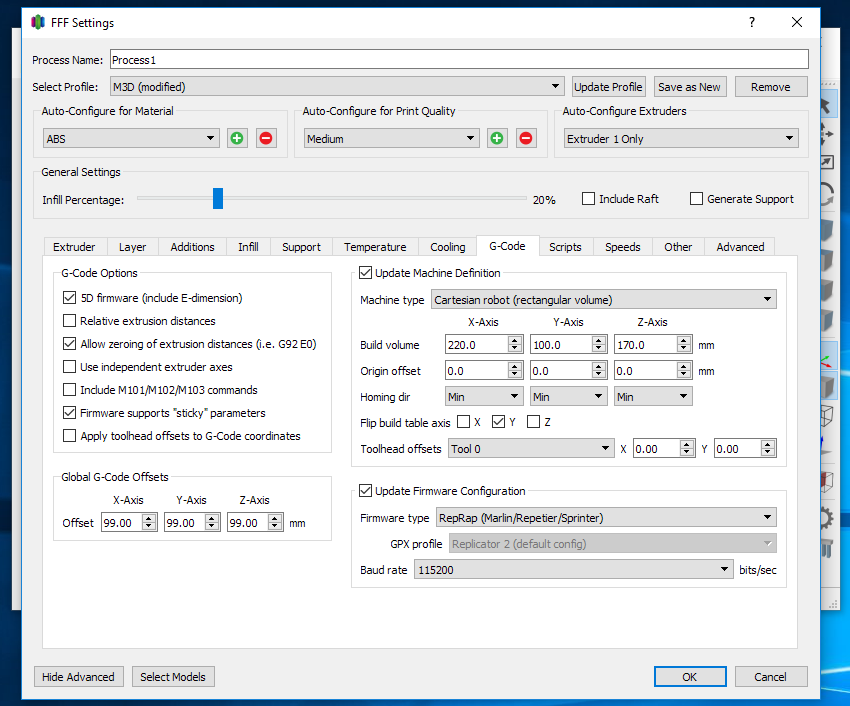Open the gear settings icon in background toolbar
This screenshot has width=850, height=706.
826,518
